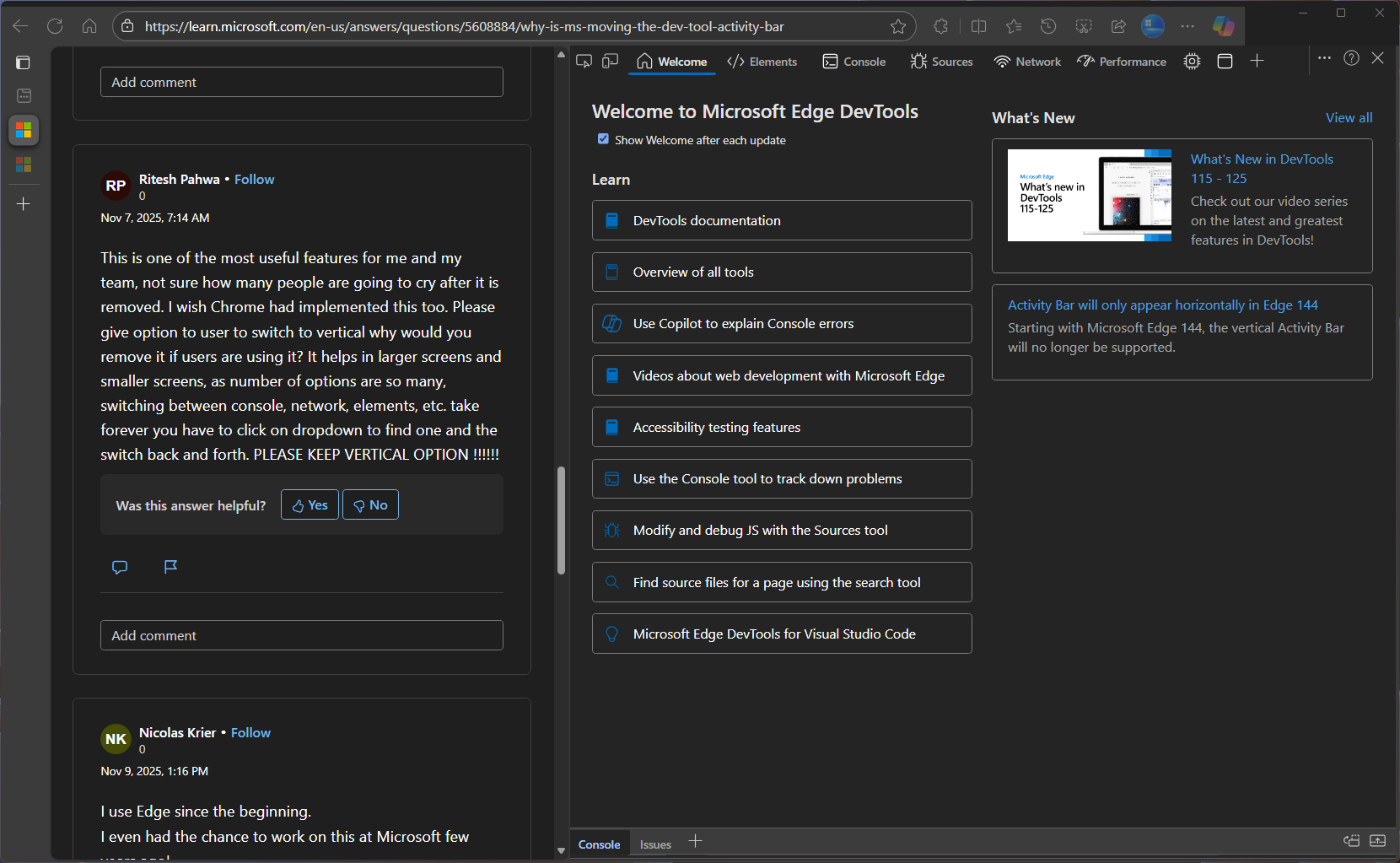
Task: Open tab actions menu in vertical tabs
Action: click(24, 62)
